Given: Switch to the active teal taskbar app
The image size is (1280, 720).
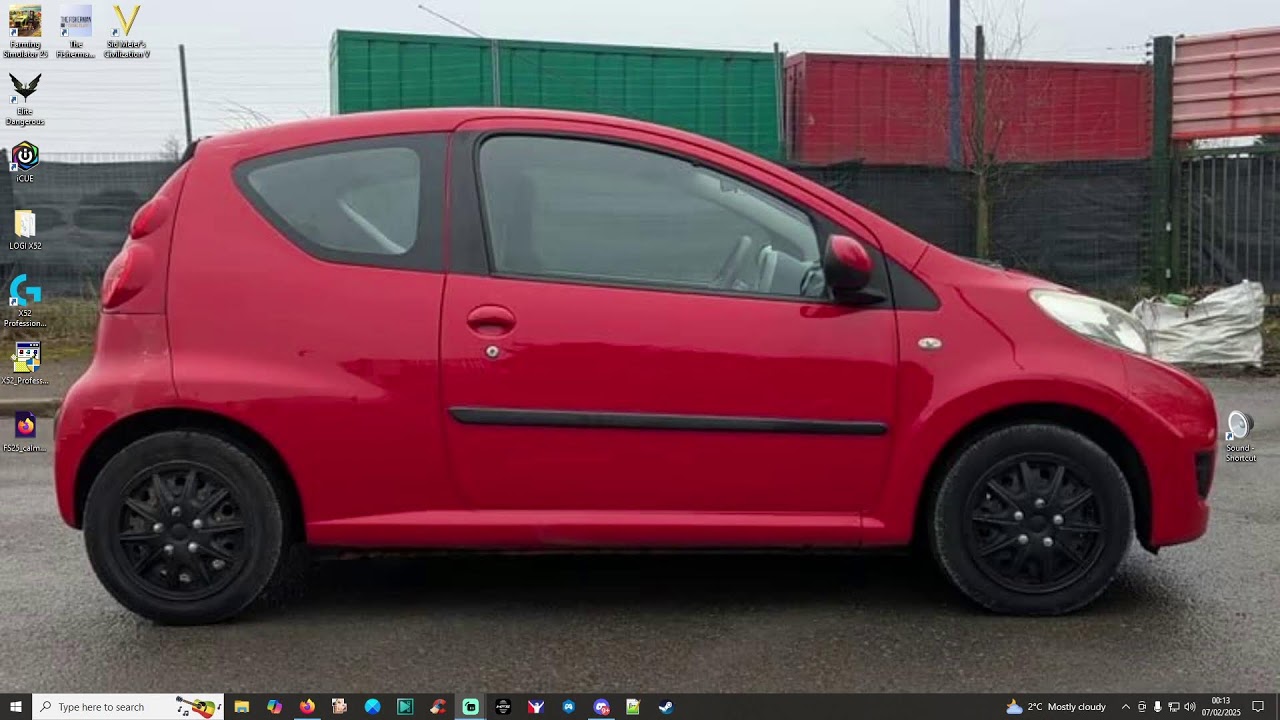Looking at the screenshot, I should pos(470,707).
